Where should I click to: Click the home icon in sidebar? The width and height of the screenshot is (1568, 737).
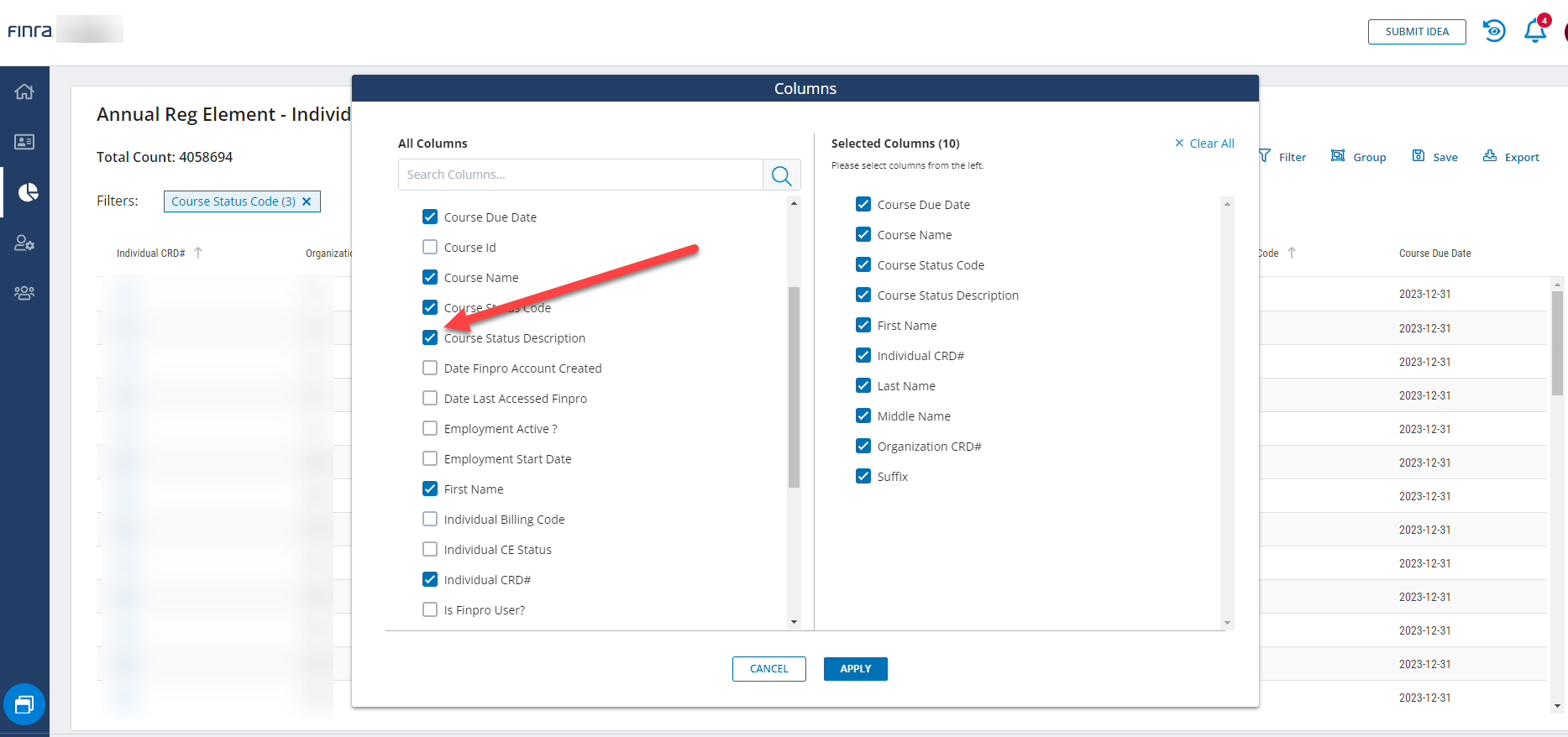coord(24,91)
